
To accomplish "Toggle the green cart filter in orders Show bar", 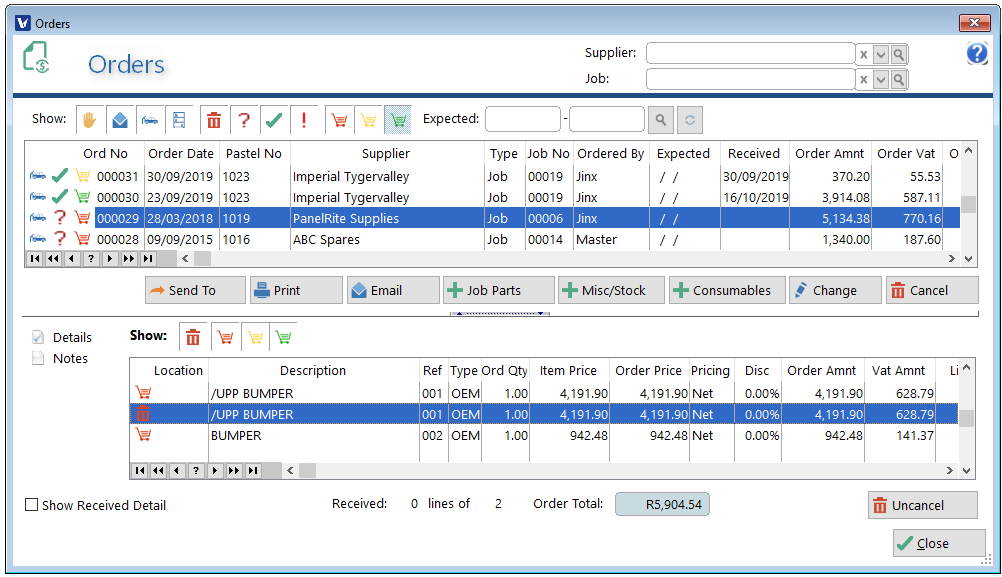I will 398,119.
